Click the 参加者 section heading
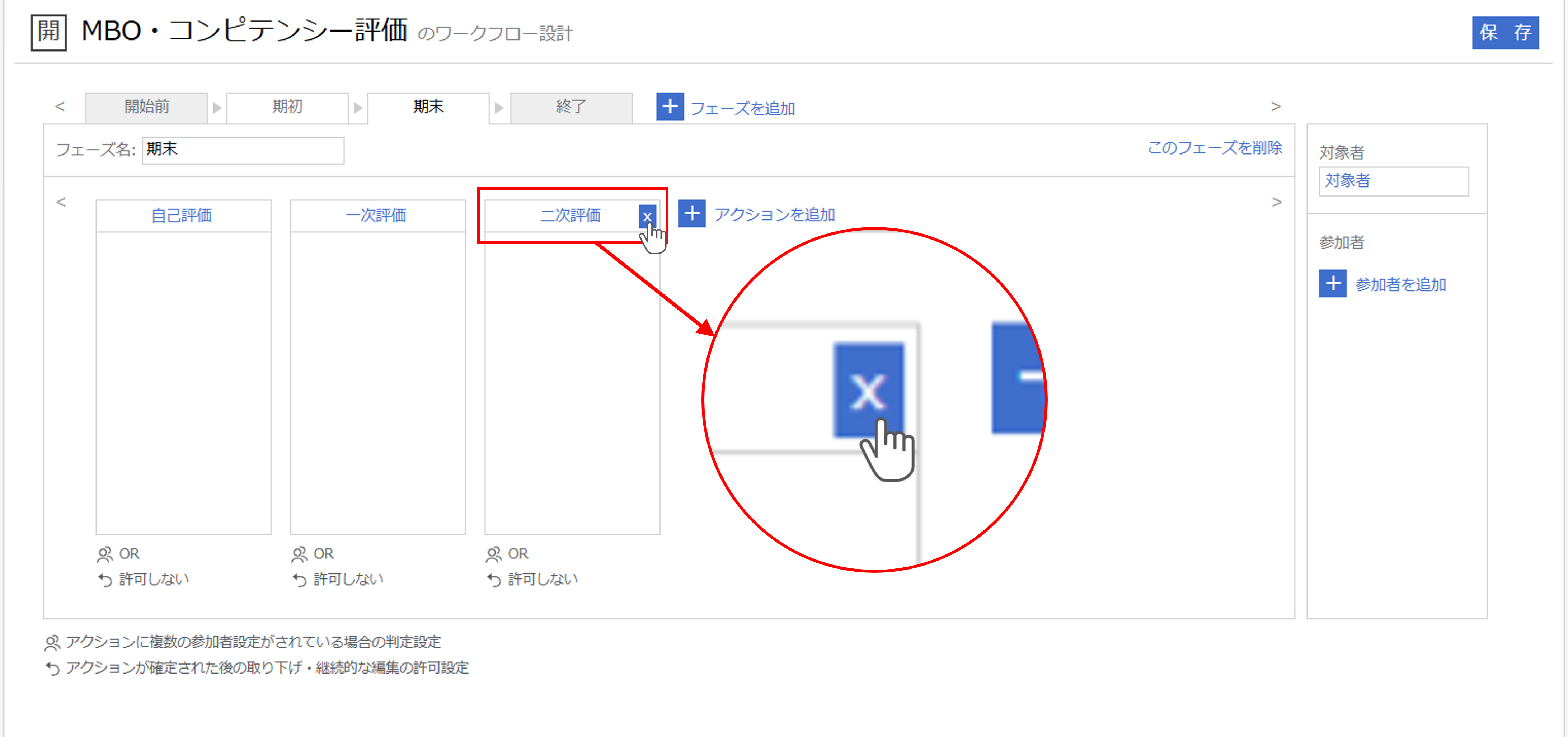 [1342, 243]
